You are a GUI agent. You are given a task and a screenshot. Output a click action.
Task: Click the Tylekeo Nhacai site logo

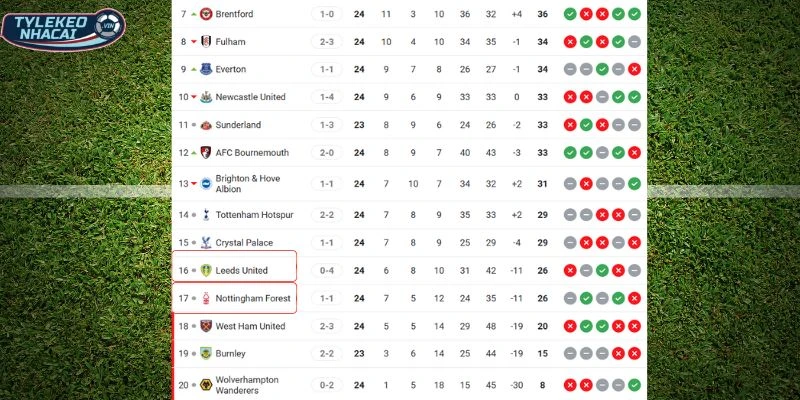pos(63,29)
